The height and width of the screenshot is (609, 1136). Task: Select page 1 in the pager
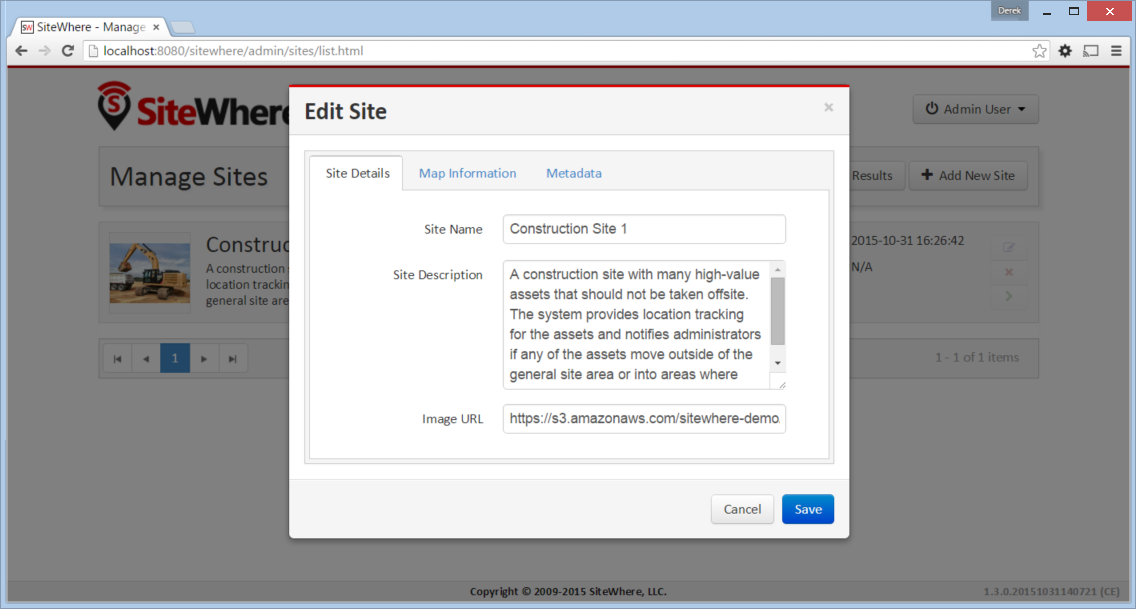[x=175, y=358]
